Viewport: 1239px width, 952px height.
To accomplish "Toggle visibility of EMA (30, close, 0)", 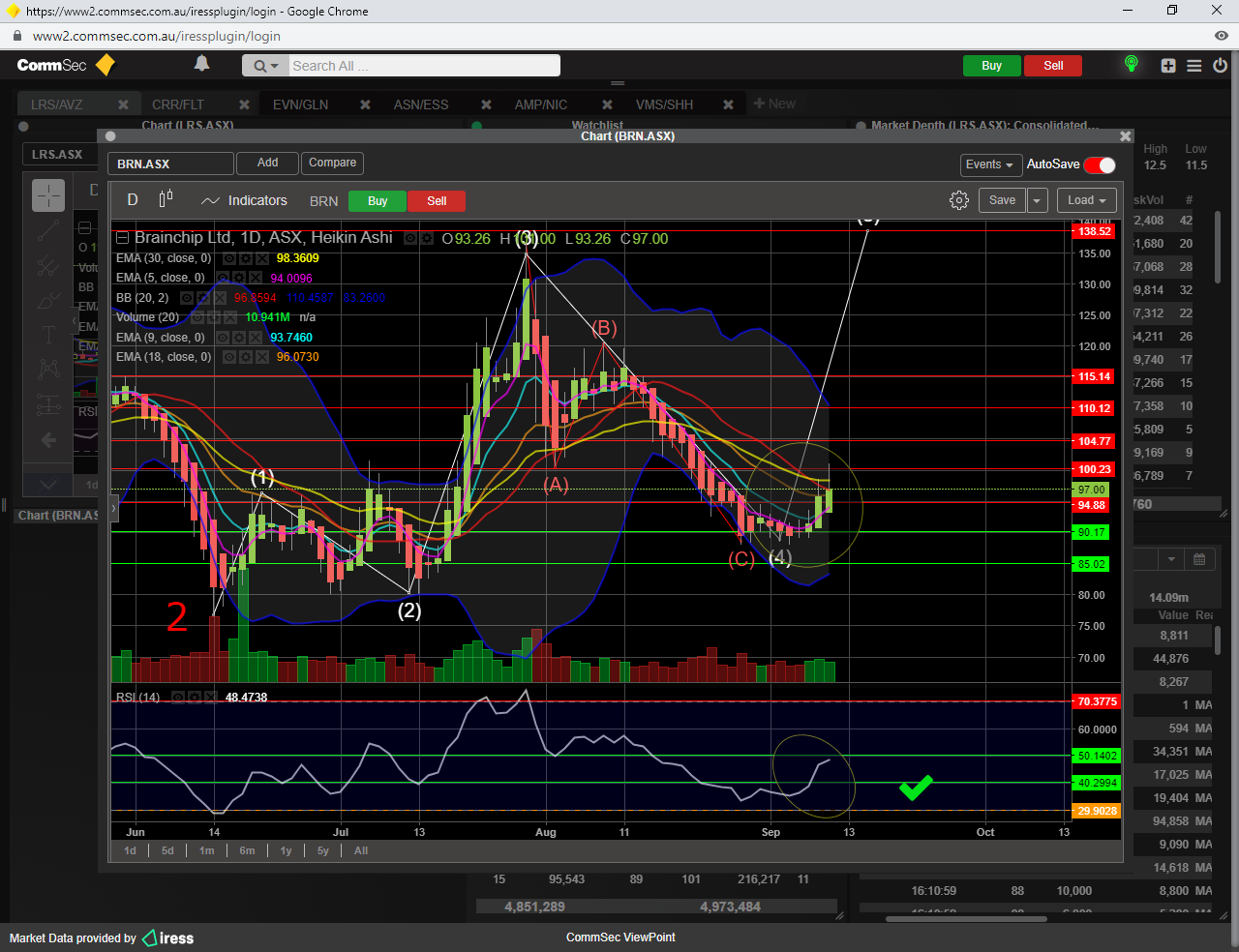I will 229,258.
